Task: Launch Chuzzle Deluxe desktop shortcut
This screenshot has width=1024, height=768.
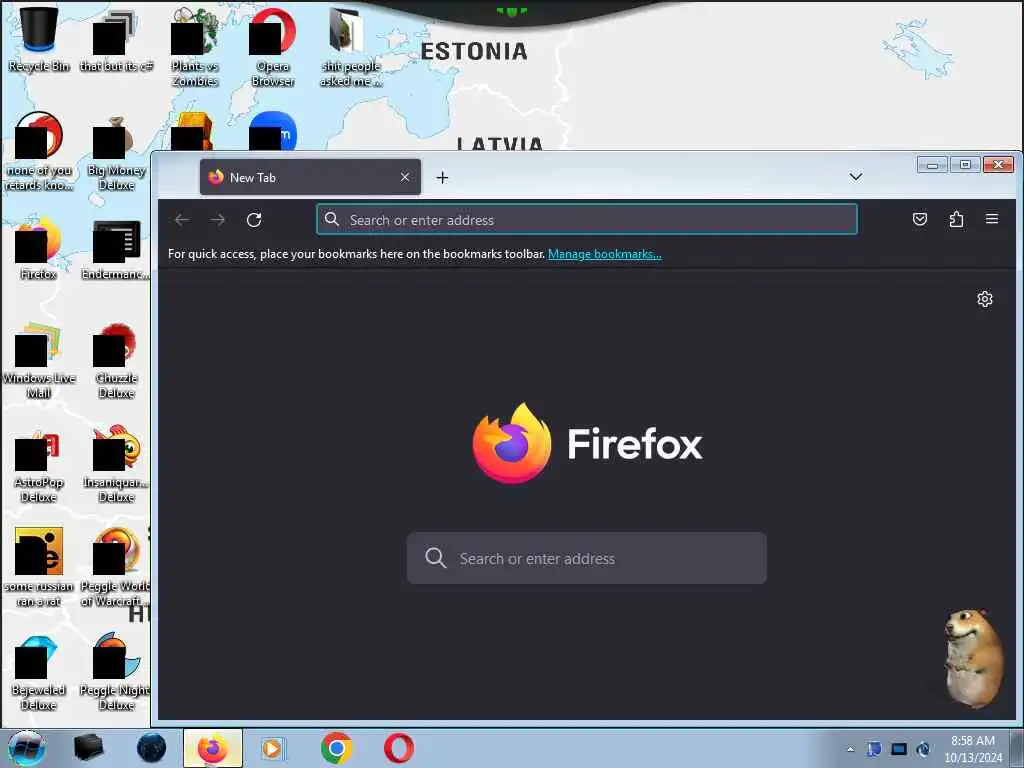Action: (116, 360)
